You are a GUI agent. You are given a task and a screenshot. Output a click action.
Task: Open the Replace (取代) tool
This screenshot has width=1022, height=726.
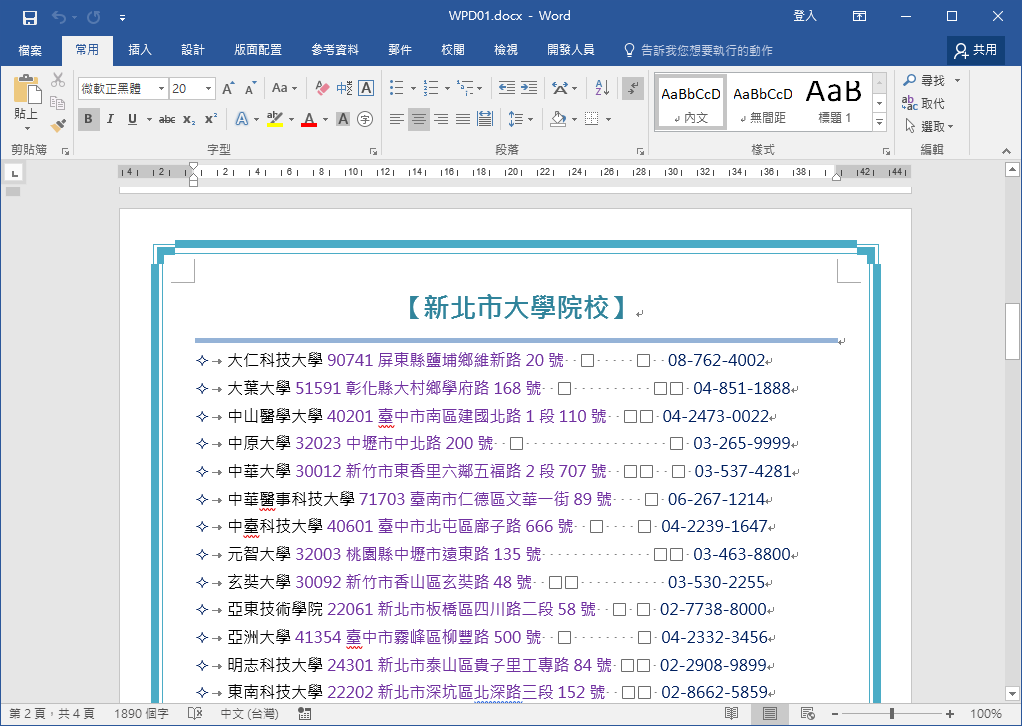[924, 104]
